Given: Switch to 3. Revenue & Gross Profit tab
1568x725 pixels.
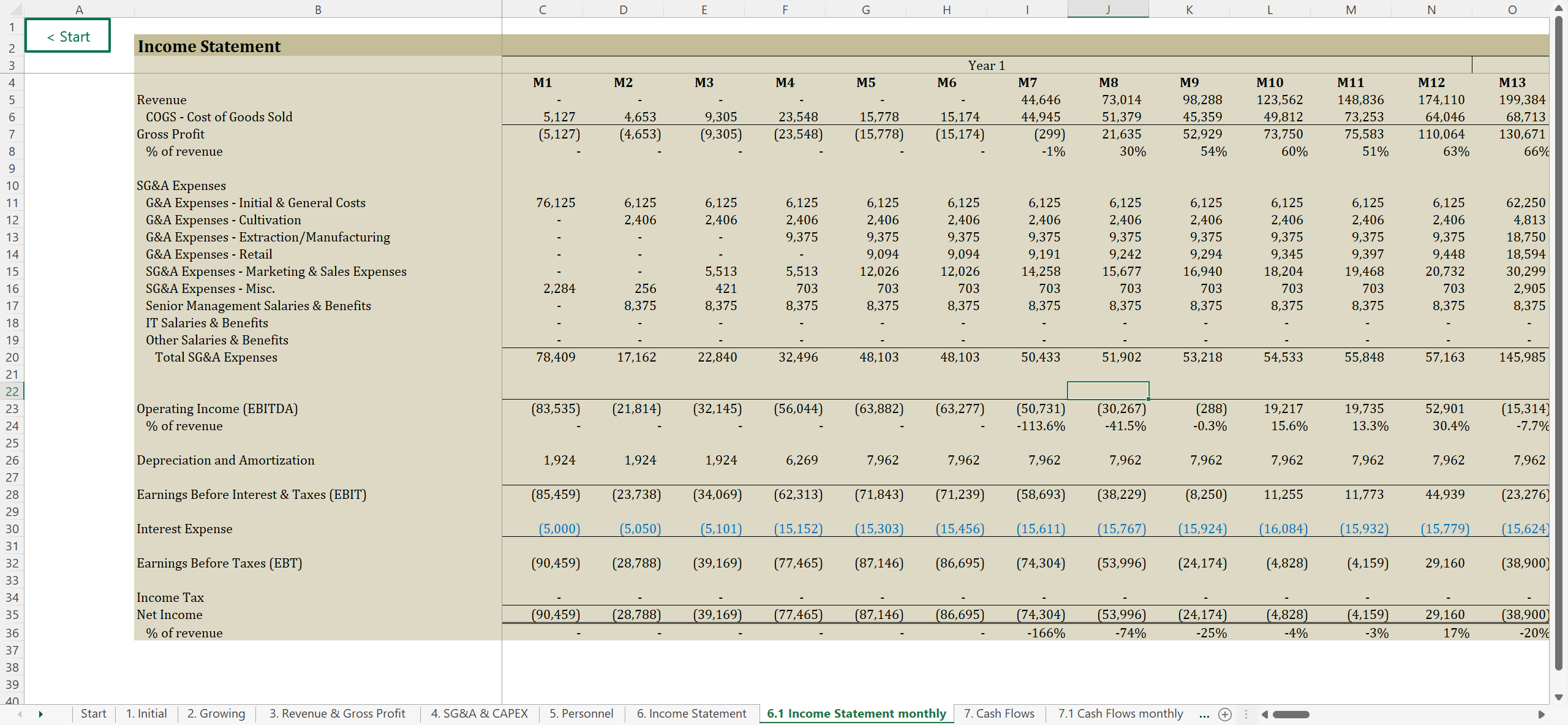Looking at the screenshot, I should pyautogui.click(x=337, y=713).
